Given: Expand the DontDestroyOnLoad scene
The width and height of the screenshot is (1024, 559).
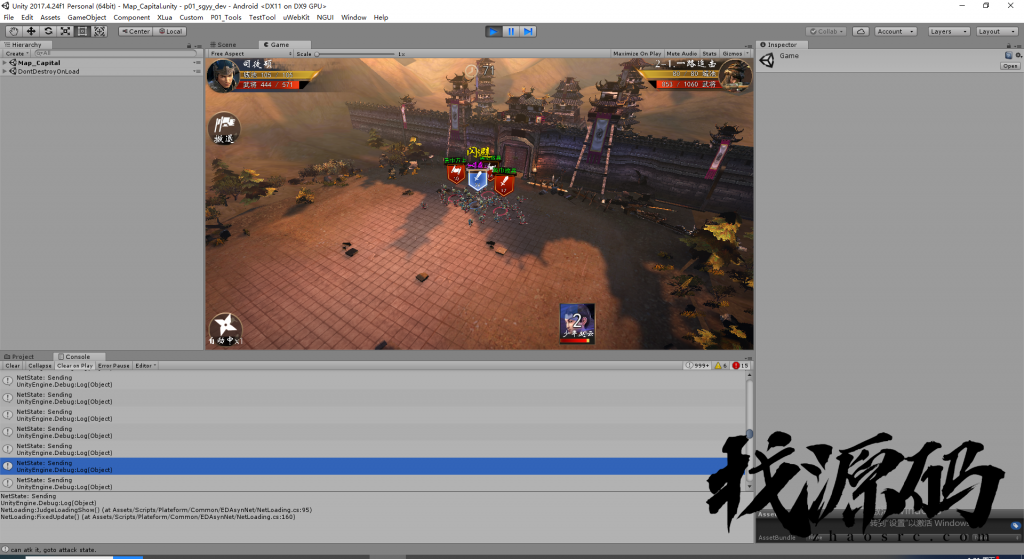Looking at the screenshot, I should 5,71.
